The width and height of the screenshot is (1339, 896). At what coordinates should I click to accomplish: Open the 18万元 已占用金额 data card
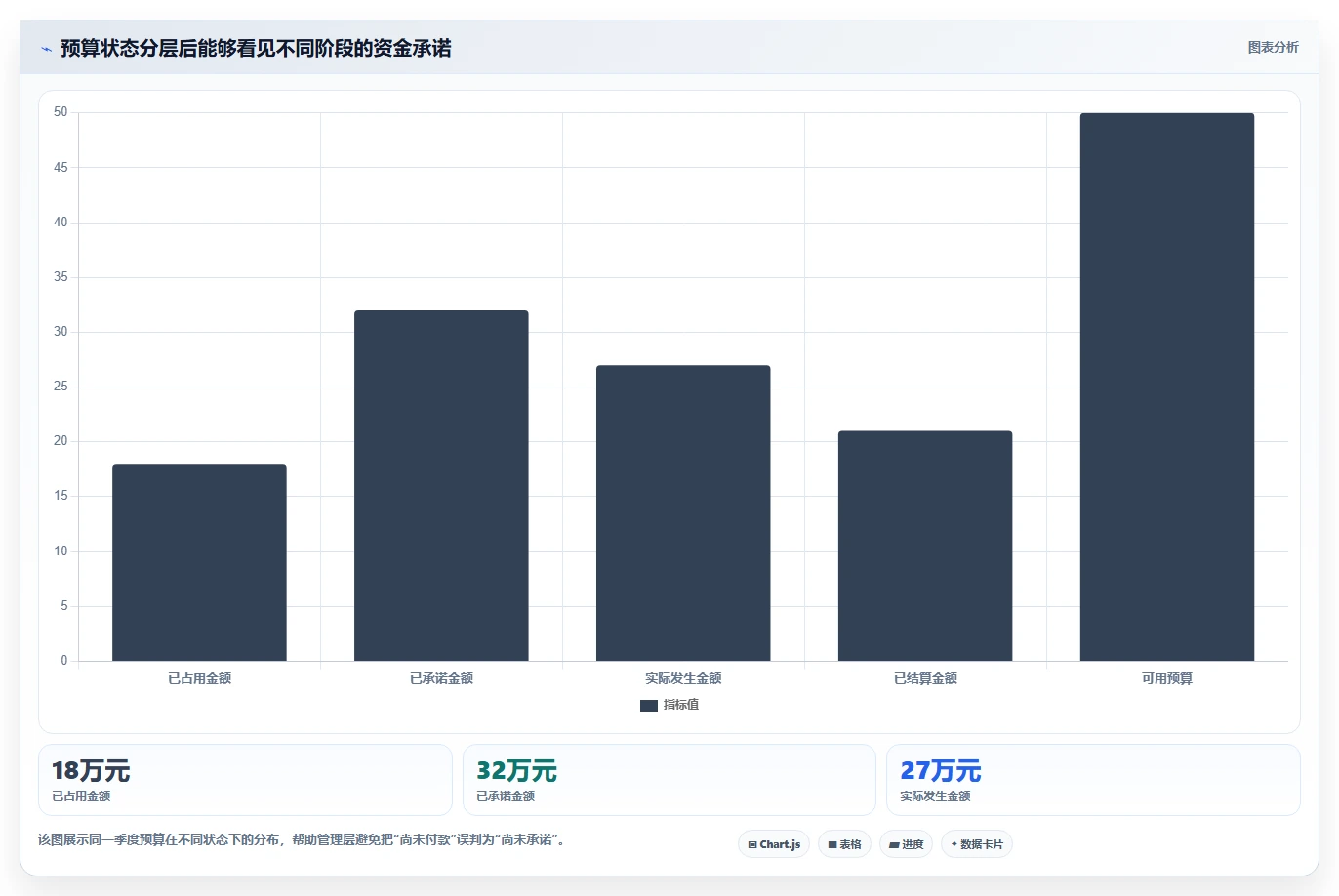[245, 780]
